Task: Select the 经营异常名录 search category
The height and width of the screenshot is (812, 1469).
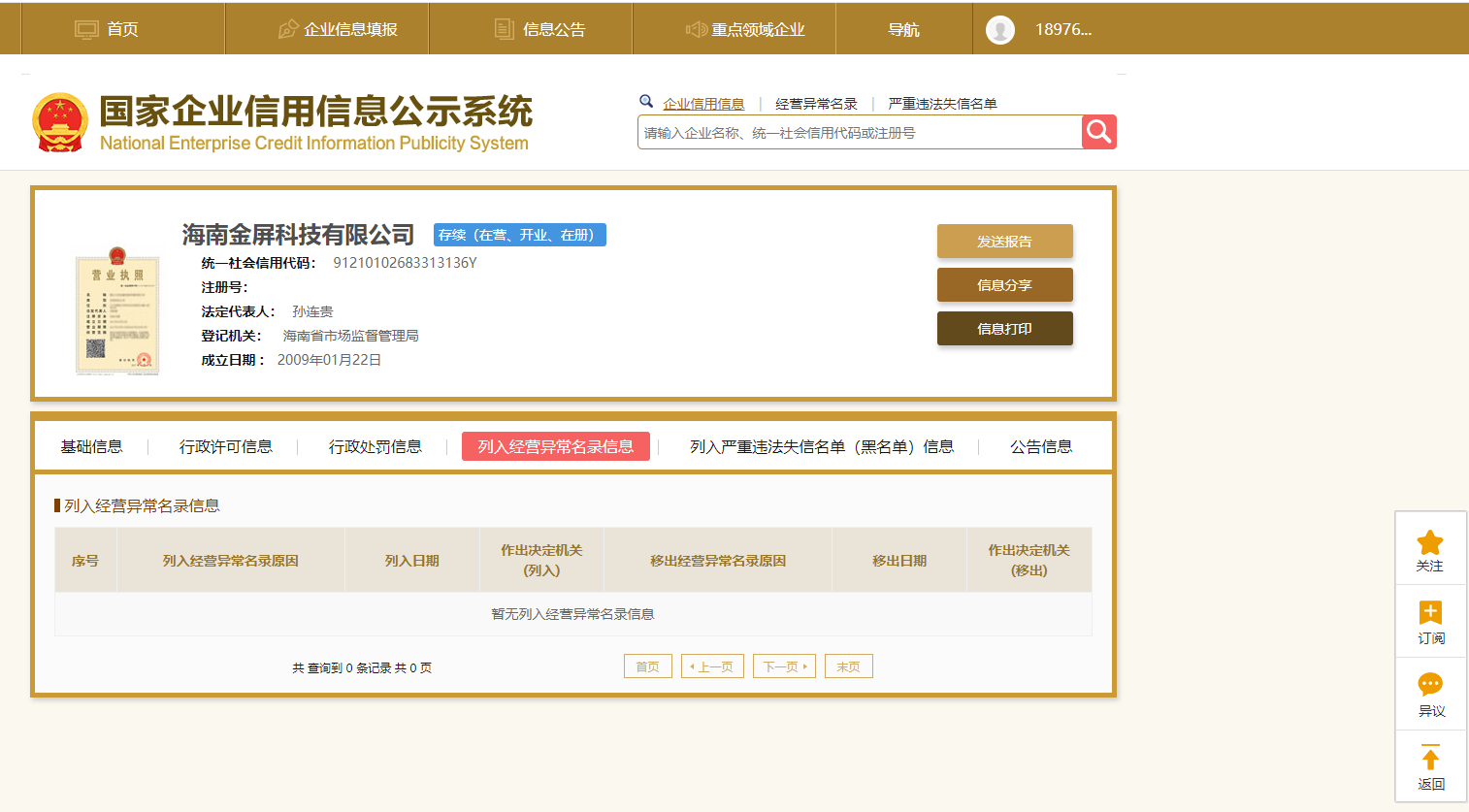Action: pos(817,104)
